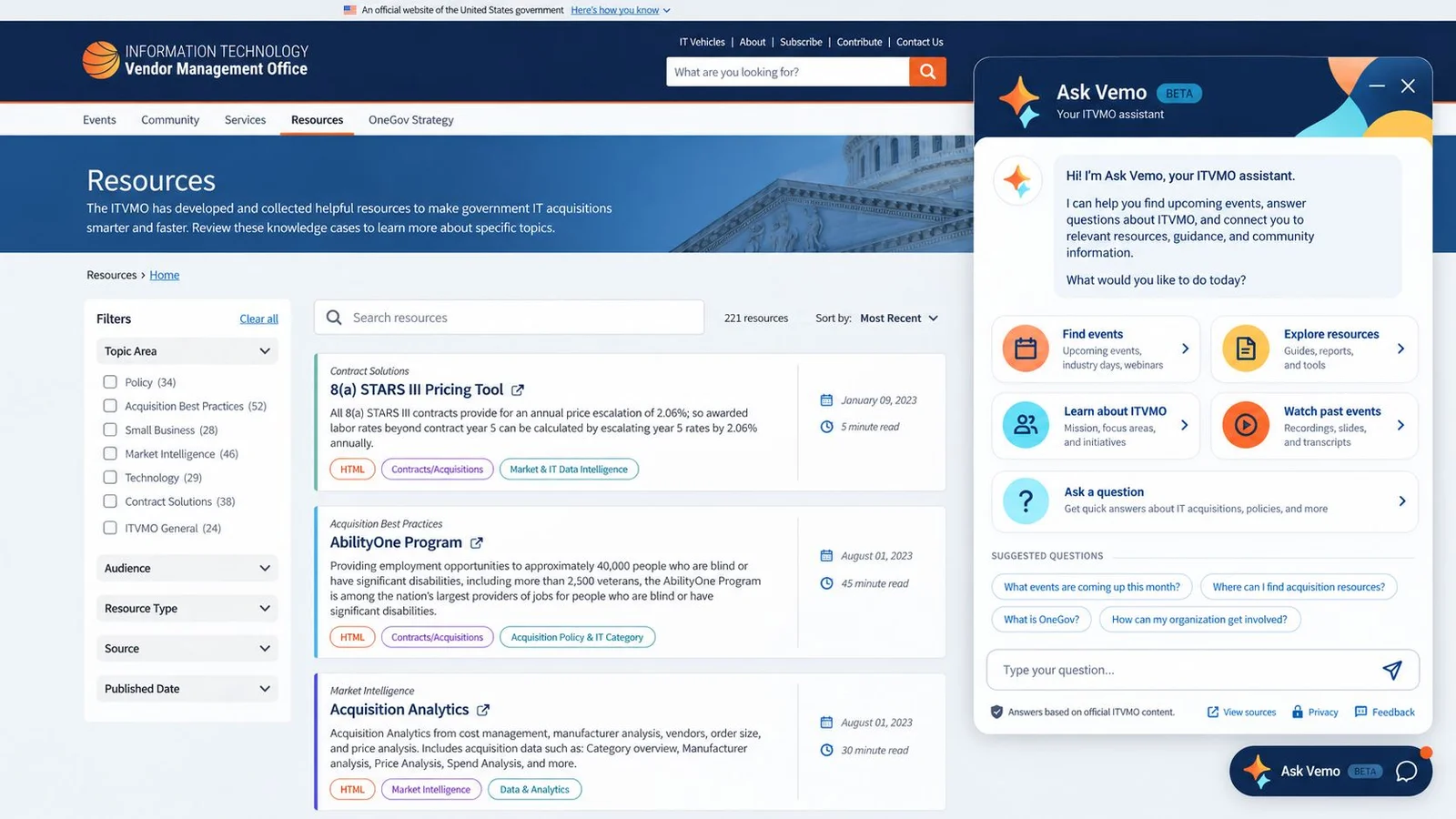This screenshot has width=1456, height=819.
Task: Open the Feedback link in chat footer
Action: pos(1384,713)
